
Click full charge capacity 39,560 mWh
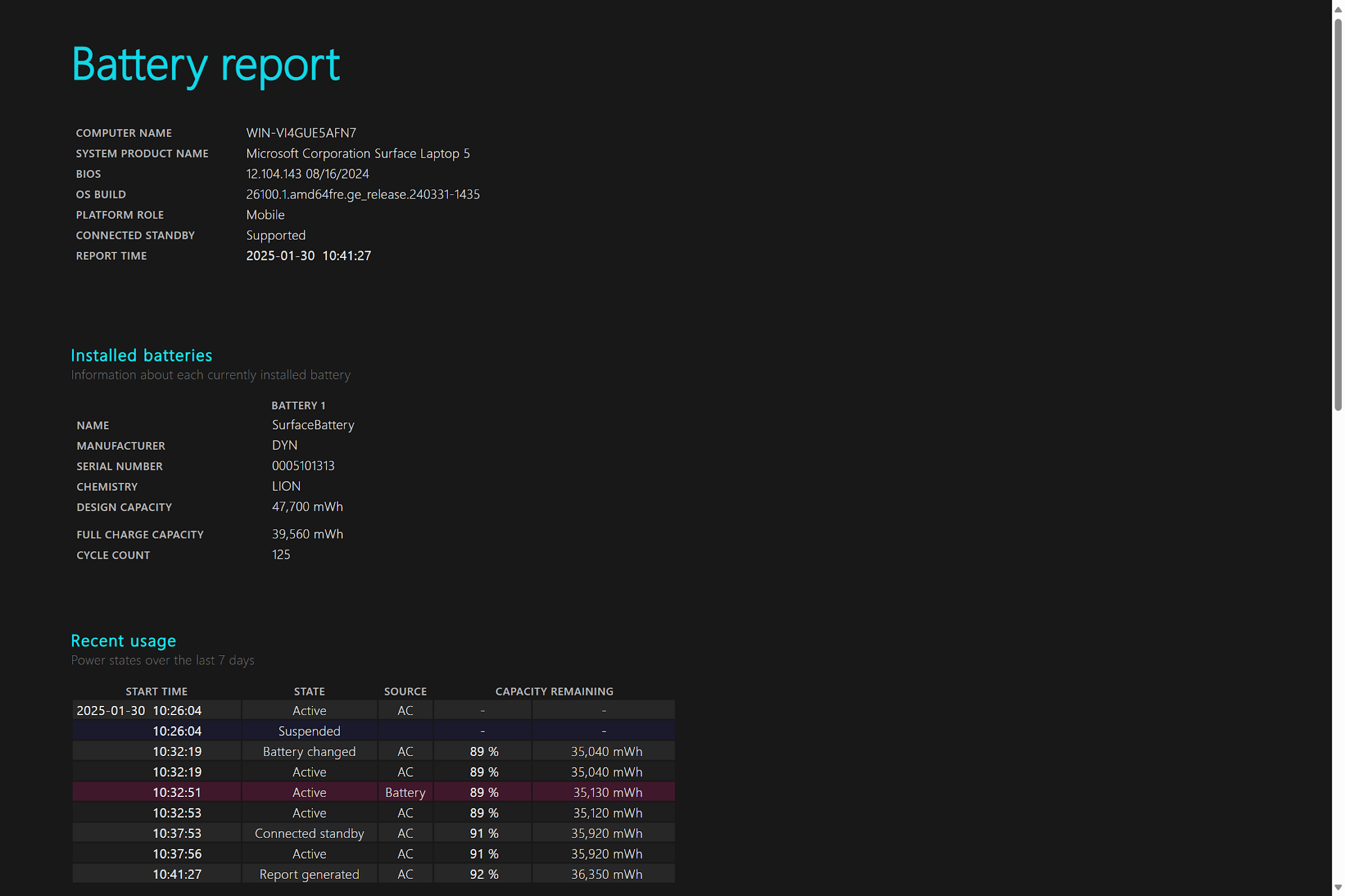click(x=308, y=534)
